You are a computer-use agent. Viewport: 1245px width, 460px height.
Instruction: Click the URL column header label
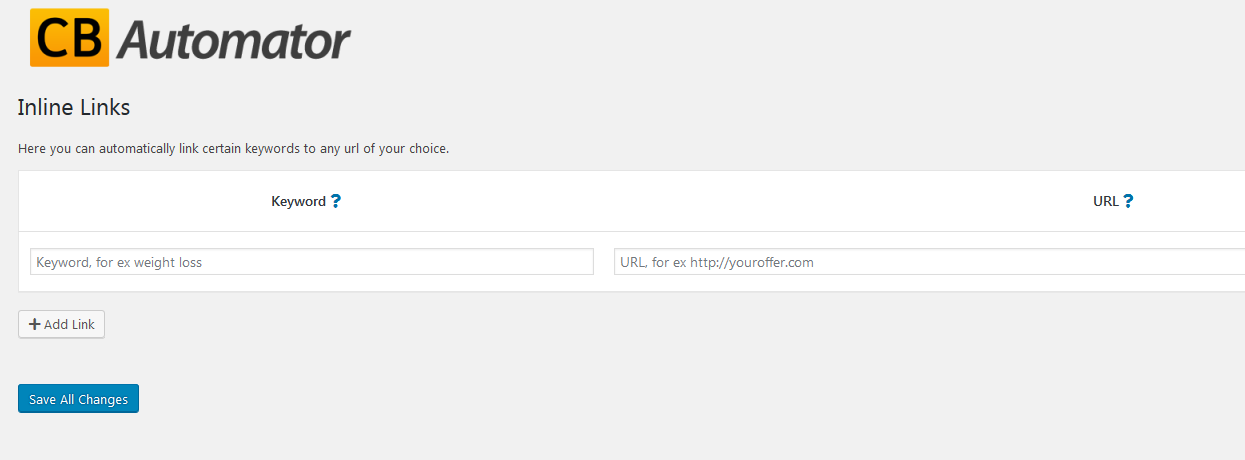click(1105, 201)
